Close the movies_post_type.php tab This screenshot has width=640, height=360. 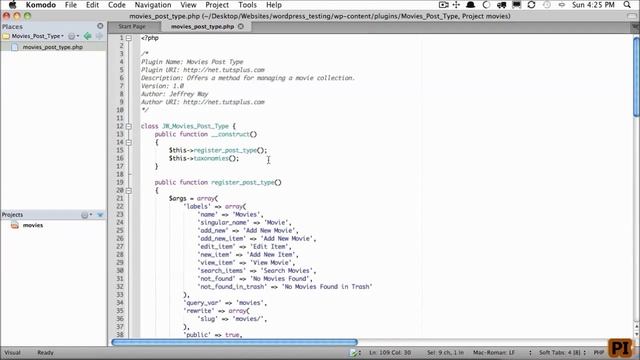click(x=241, y=27)
